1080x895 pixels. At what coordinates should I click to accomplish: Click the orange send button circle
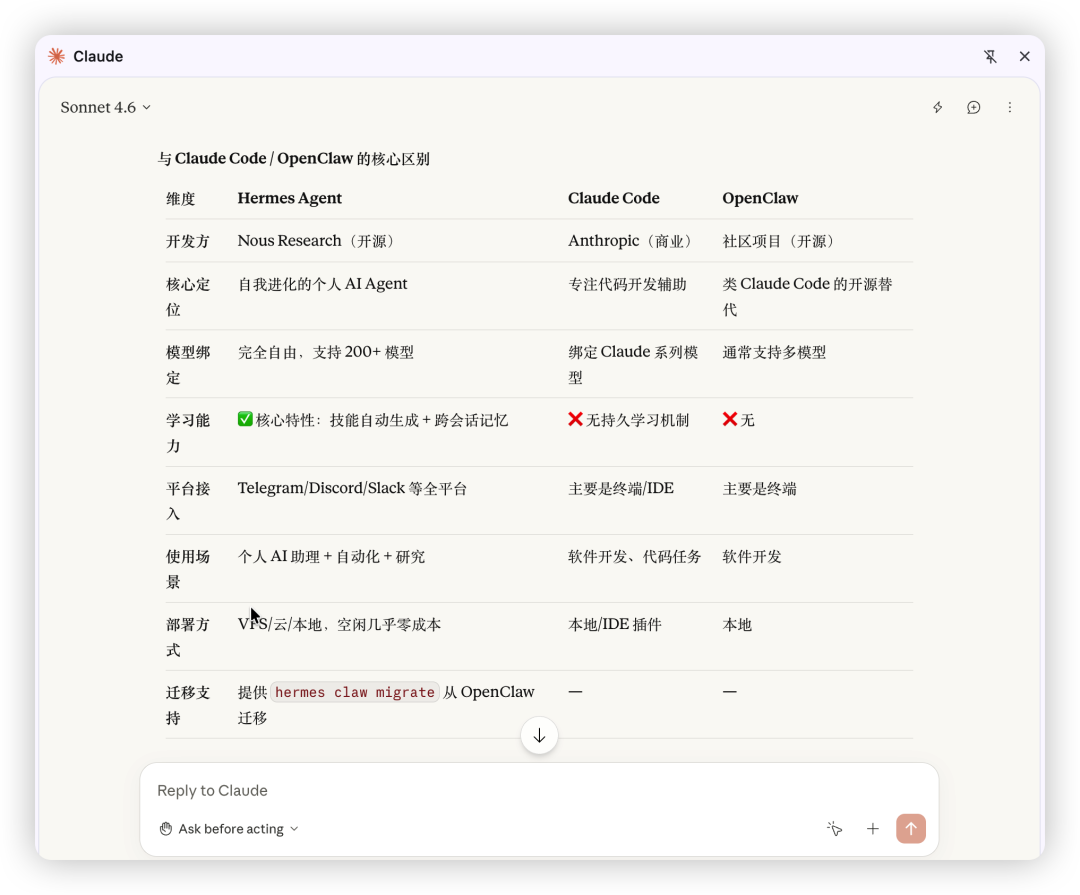(910, 828)
